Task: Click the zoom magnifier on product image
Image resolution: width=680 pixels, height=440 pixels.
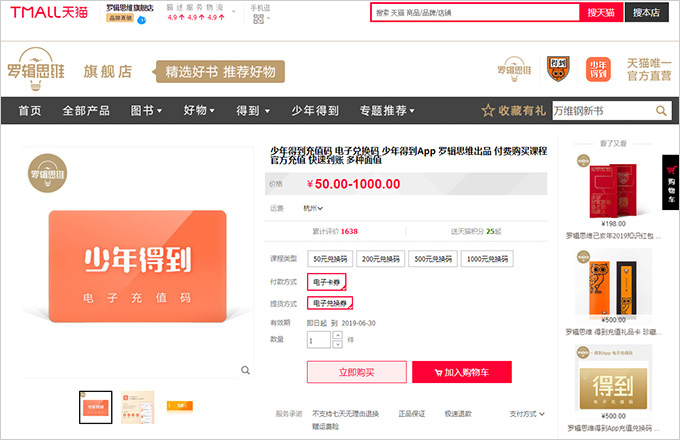Action: pos(245,370)
